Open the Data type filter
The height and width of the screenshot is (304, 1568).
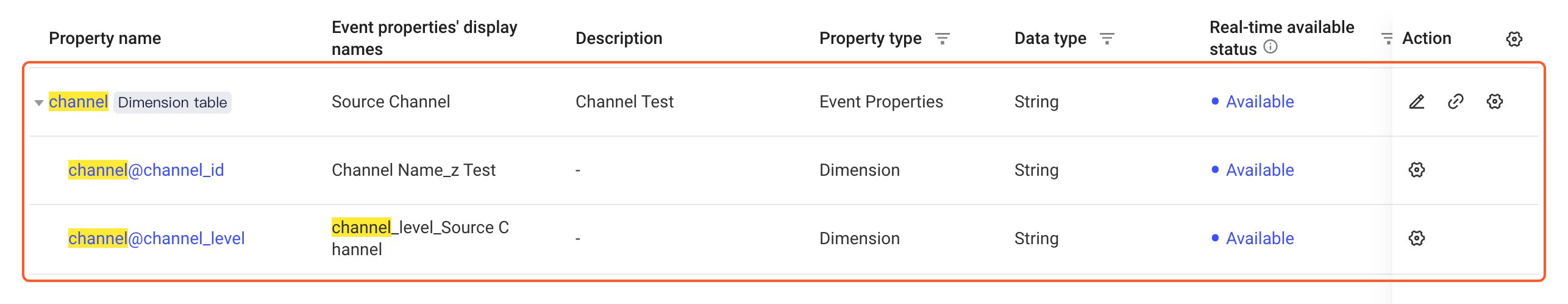point(1107,39)
